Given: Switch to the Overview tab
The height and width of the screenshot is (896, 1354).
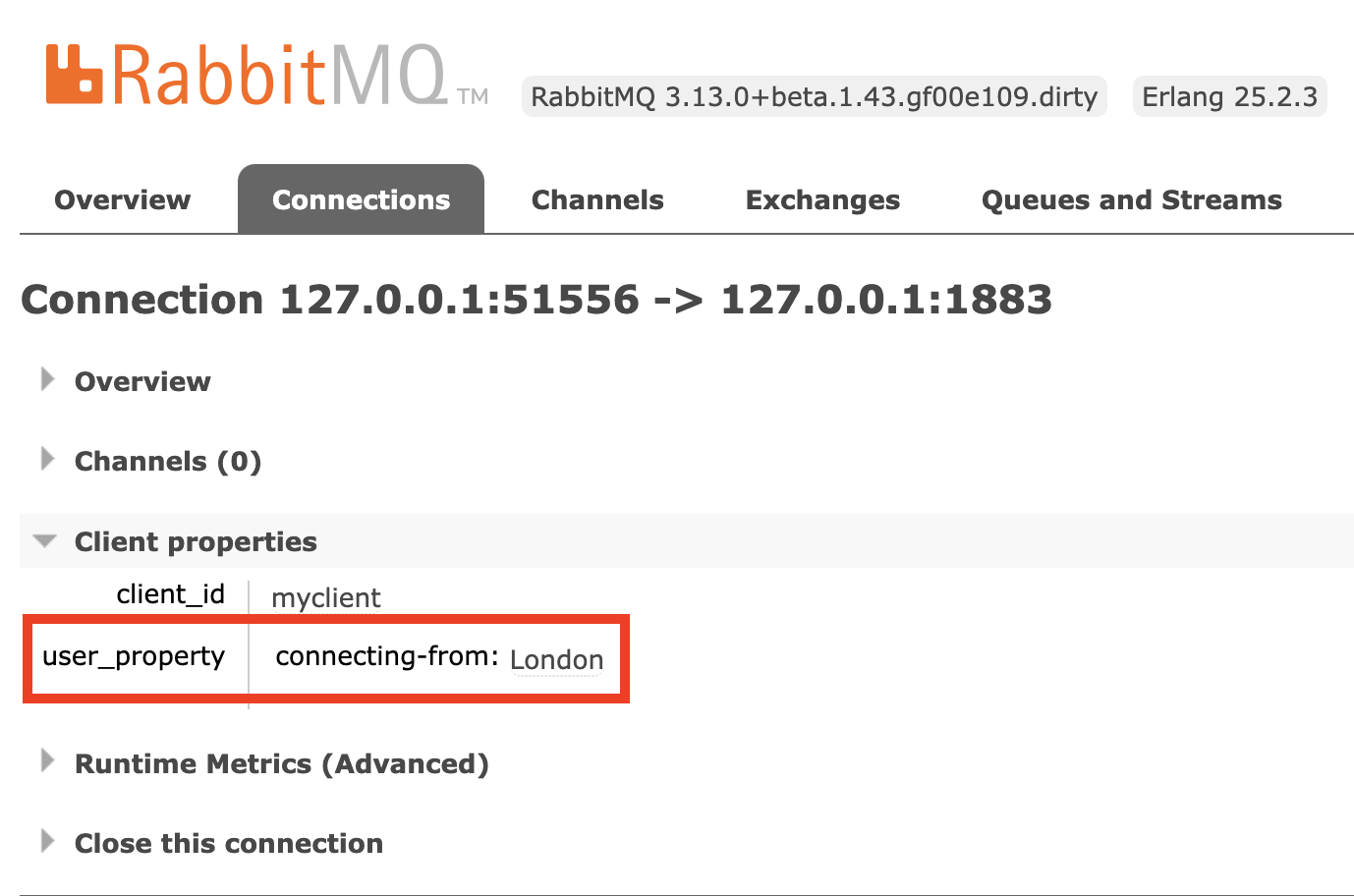Looking at the screenshot, I should pos(123,200).
